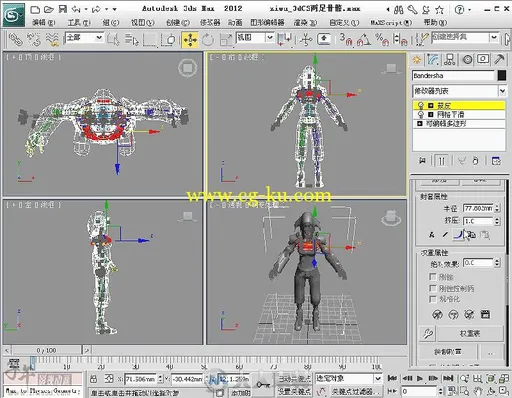The width and height of the screenshot is (512, 398).
Task: Open the Motion command panel tab
Action: tap(467, 60)
